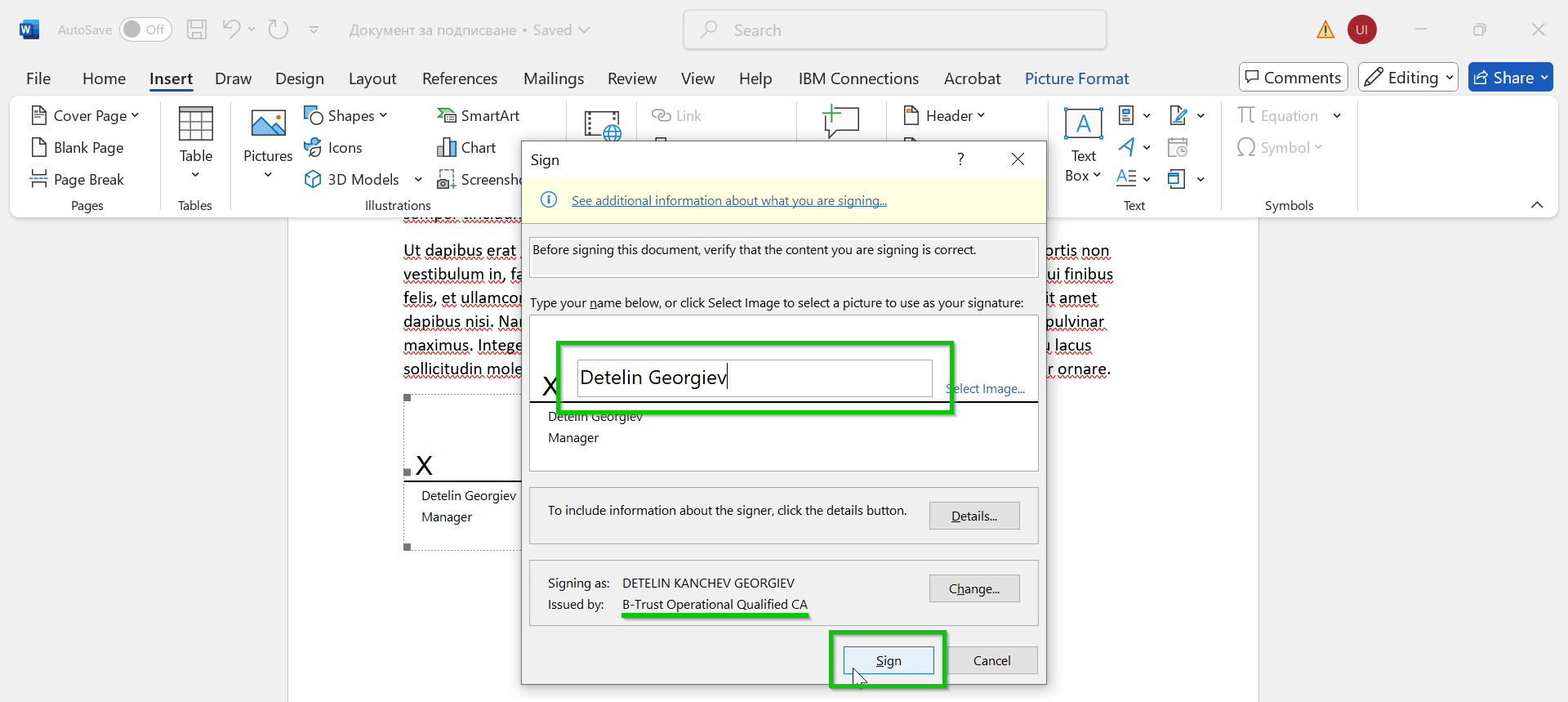Click the Redo icon
The height and width of the screenshot is (702, 1568).
(x=278, y=29)
